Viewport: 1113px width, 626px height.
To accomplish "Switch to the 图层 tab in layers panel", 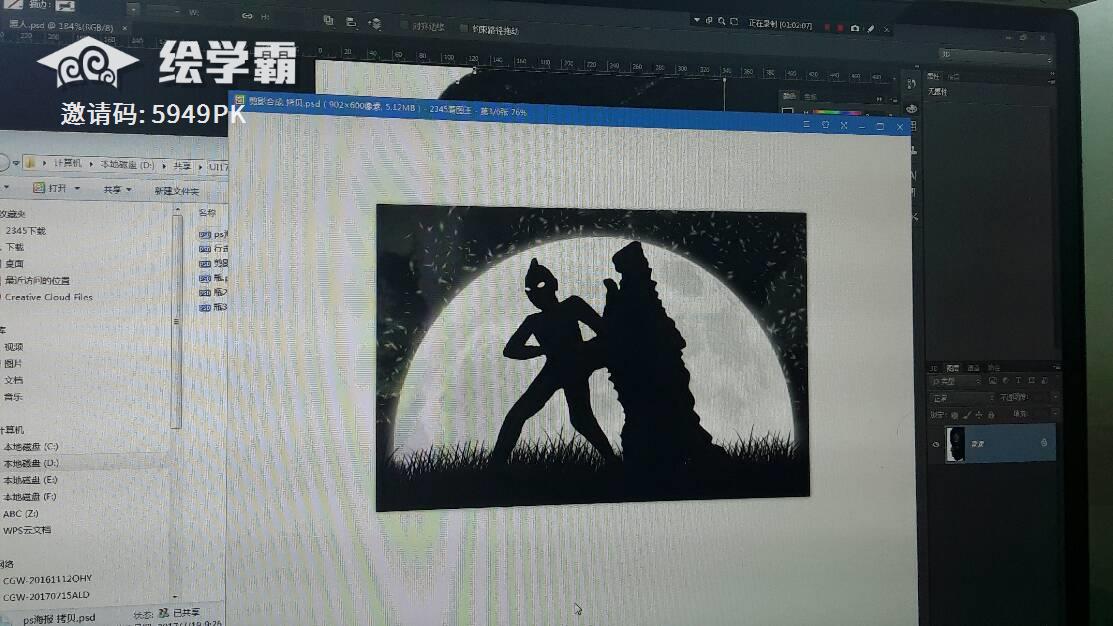I will click(x=953, y=368).
